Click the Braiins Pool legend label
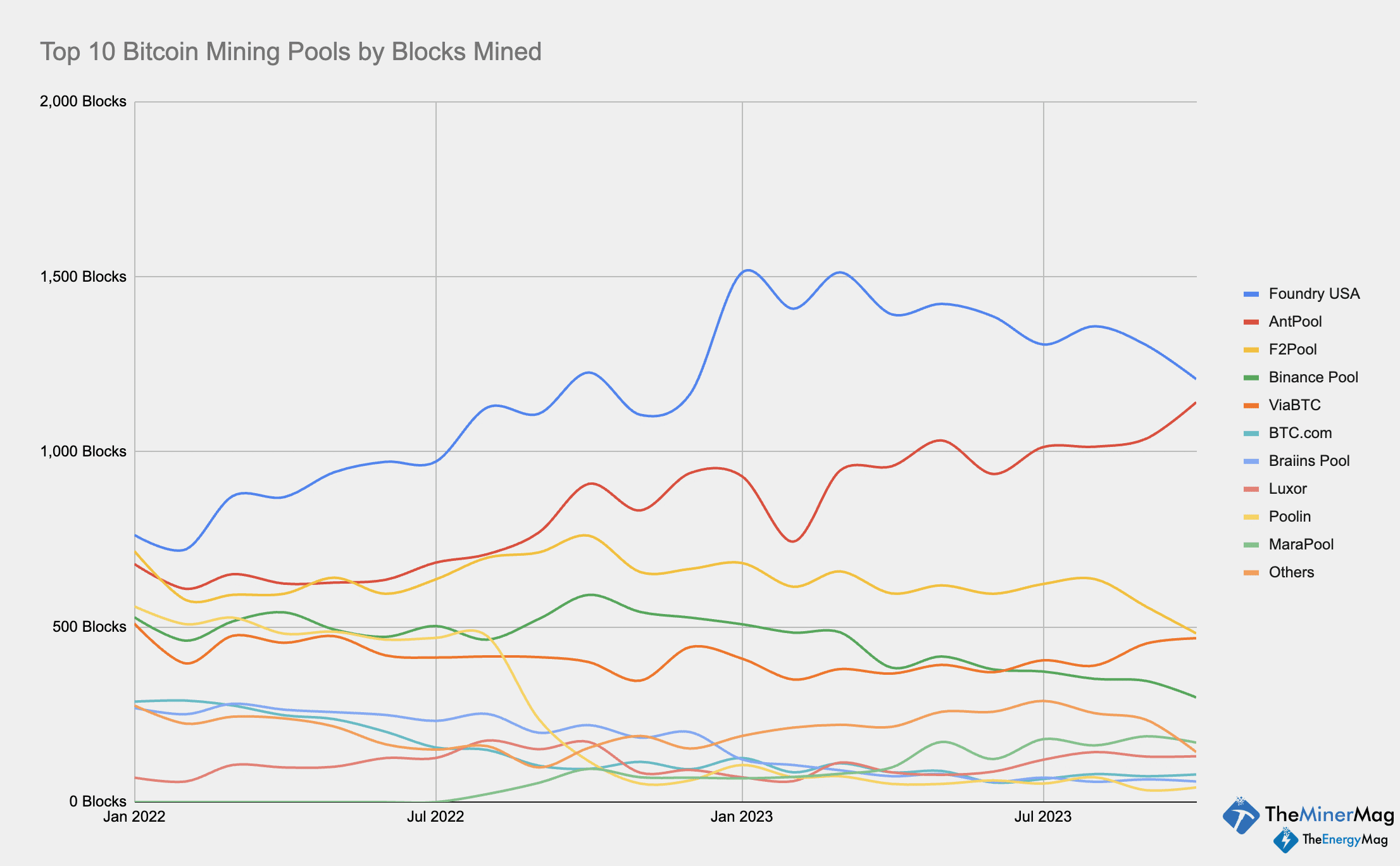 click(1309, 461)
